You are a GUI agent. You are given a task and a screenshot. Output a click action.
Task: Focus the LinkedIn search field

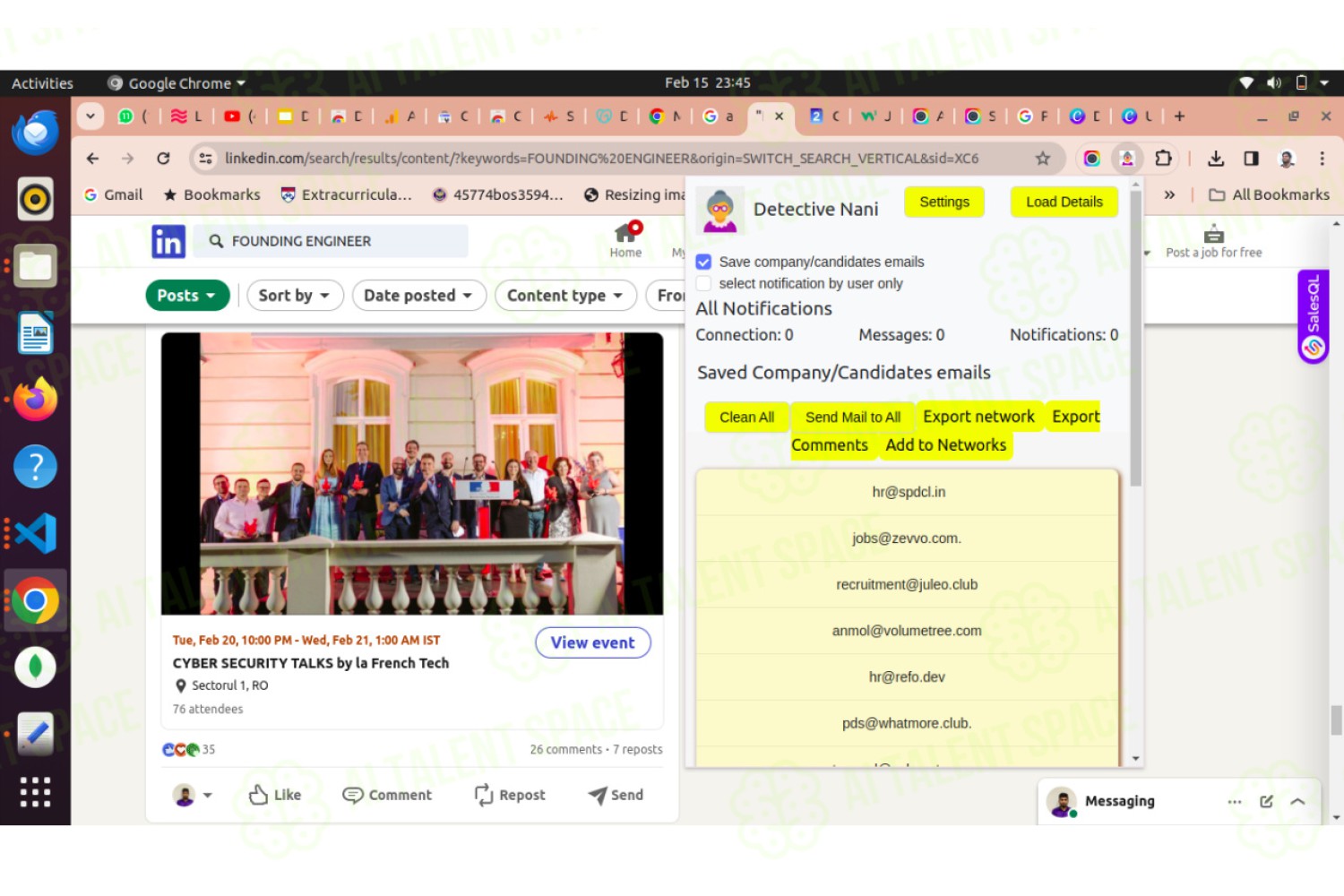coord(332,241)
